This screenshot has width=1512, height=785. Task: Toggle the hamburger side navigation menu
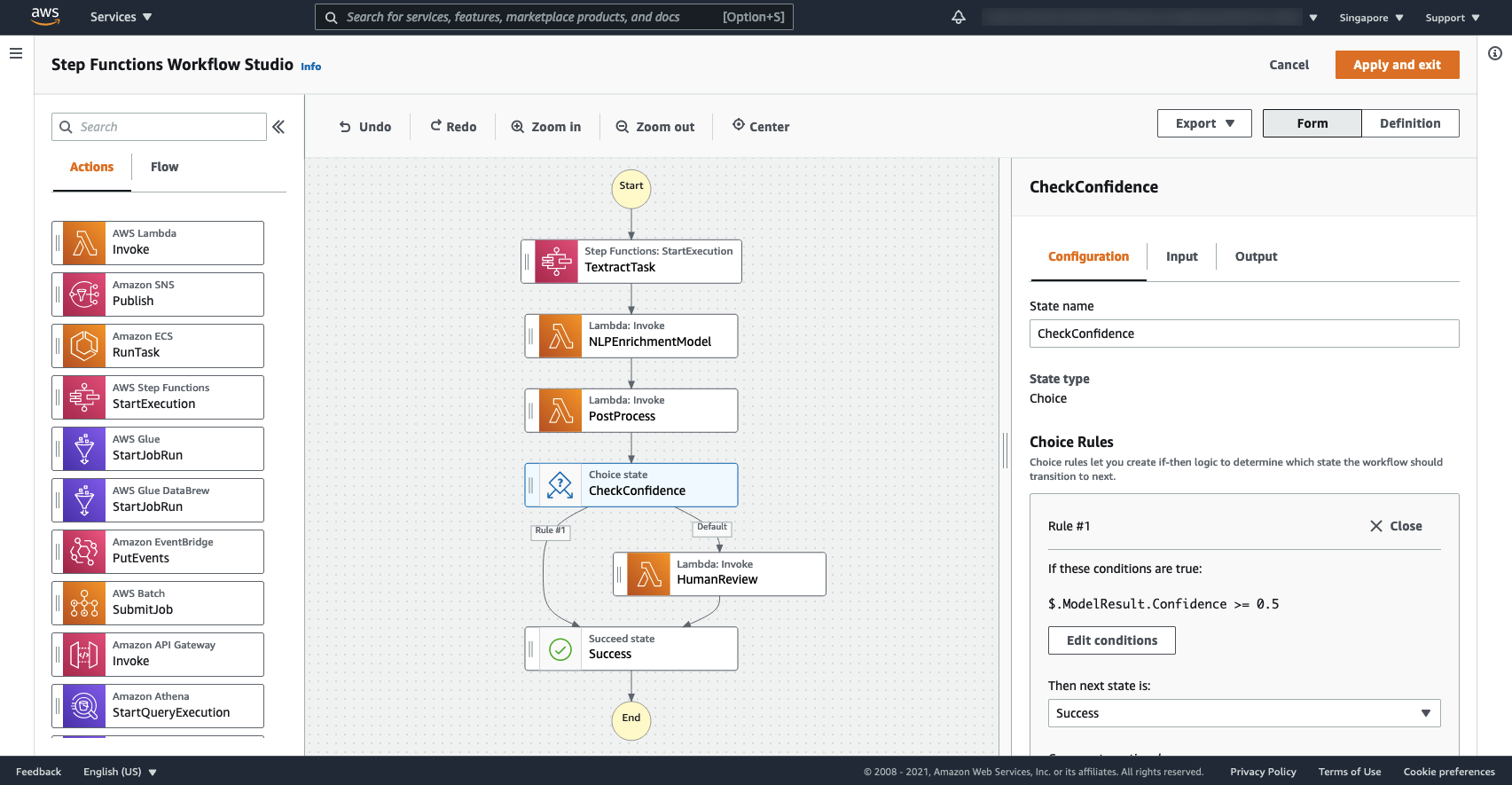click(16, 53)
